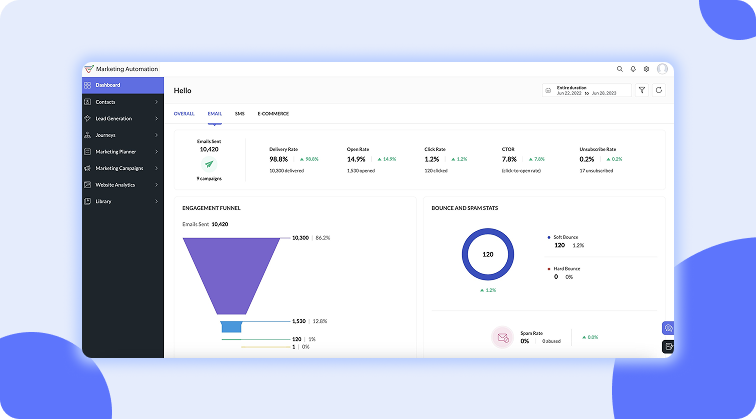Image resolution: width=756 pixels, height=419 pixels.
Task: Switch to the Overall tab
Action: pos(184,114)
